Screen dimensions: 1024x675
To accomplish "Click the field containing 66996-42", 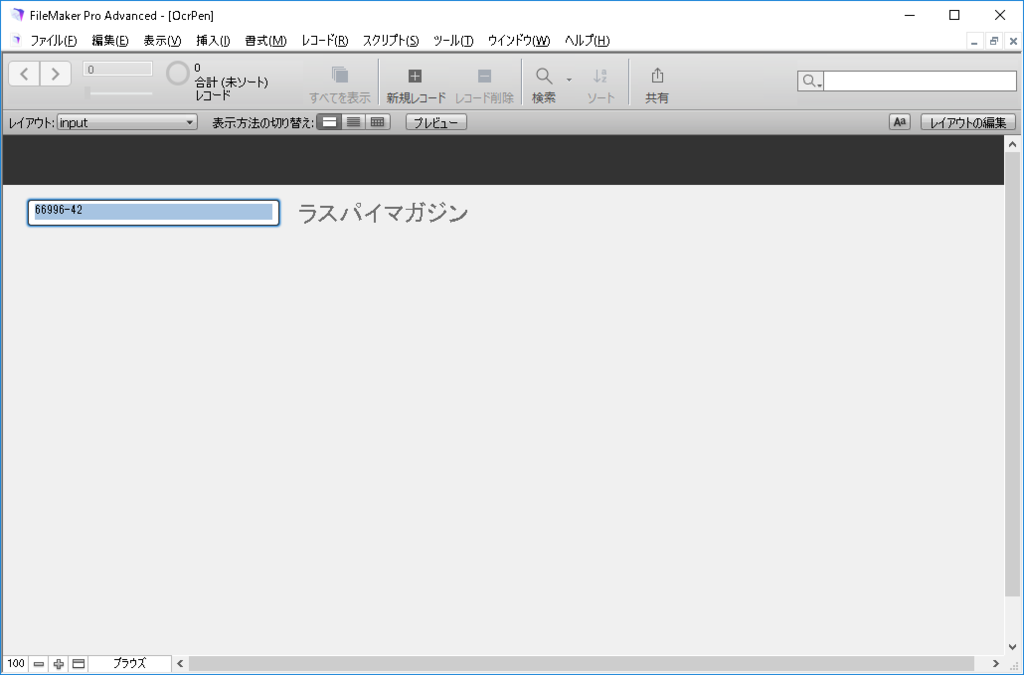I will point(153,213).
